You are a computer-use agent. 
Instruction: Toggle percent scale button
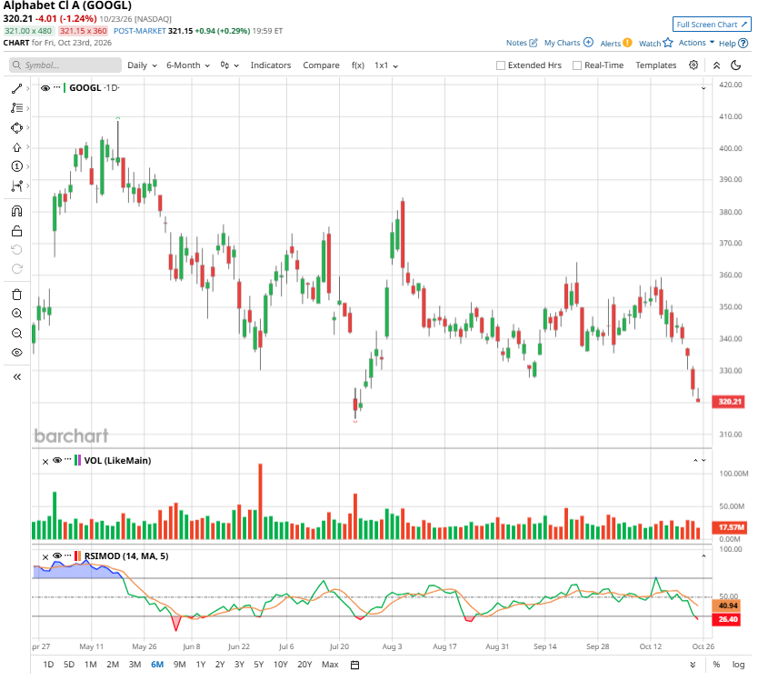tap(716, 665)
